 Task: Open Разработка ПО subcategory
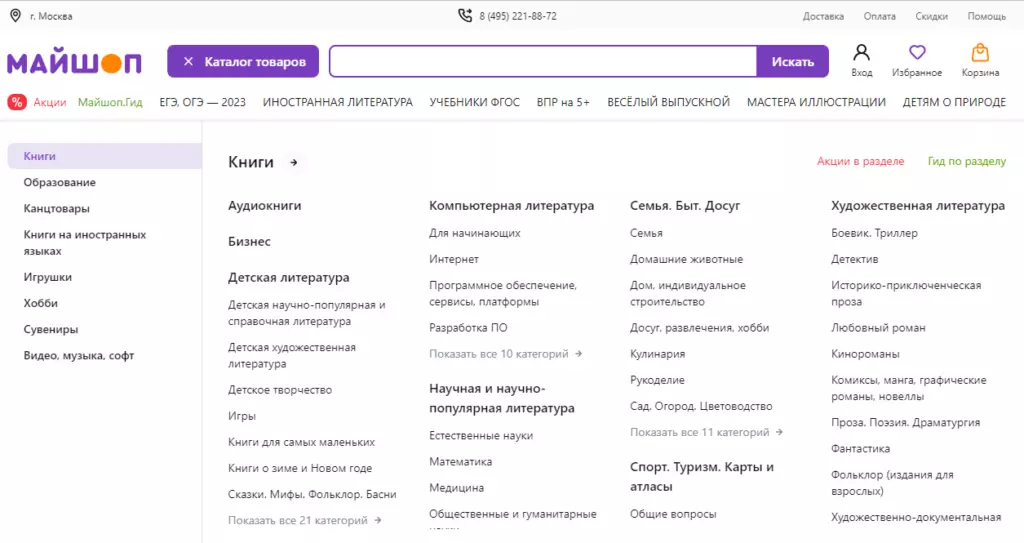pos(468,327)
